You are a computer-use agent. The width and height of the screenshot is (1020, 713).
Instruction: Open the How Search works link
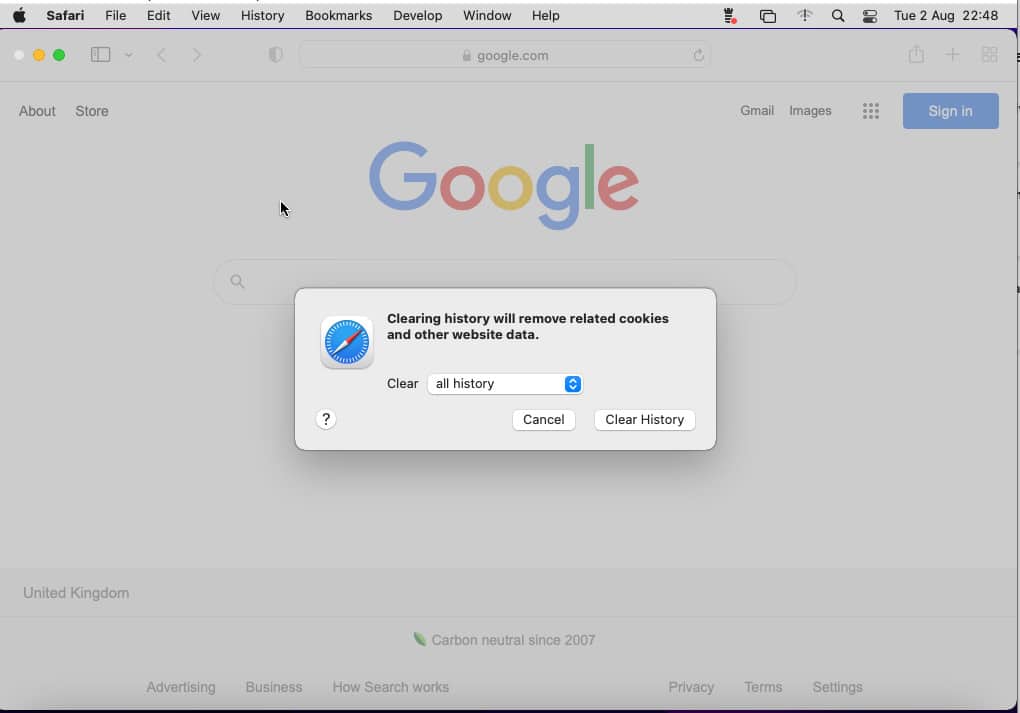391,687
